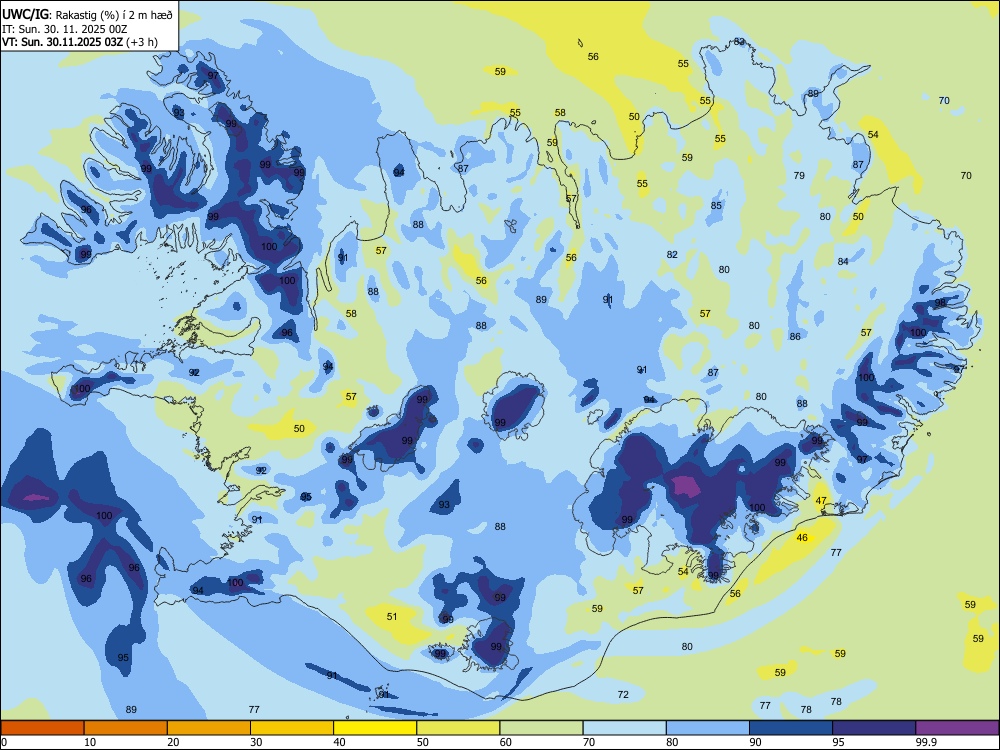Select the initial time line 'IT: Sun. 30. 11. 2025 00Z'
1000x750 pixels.
pyautogui.click(x=64, y=29)
